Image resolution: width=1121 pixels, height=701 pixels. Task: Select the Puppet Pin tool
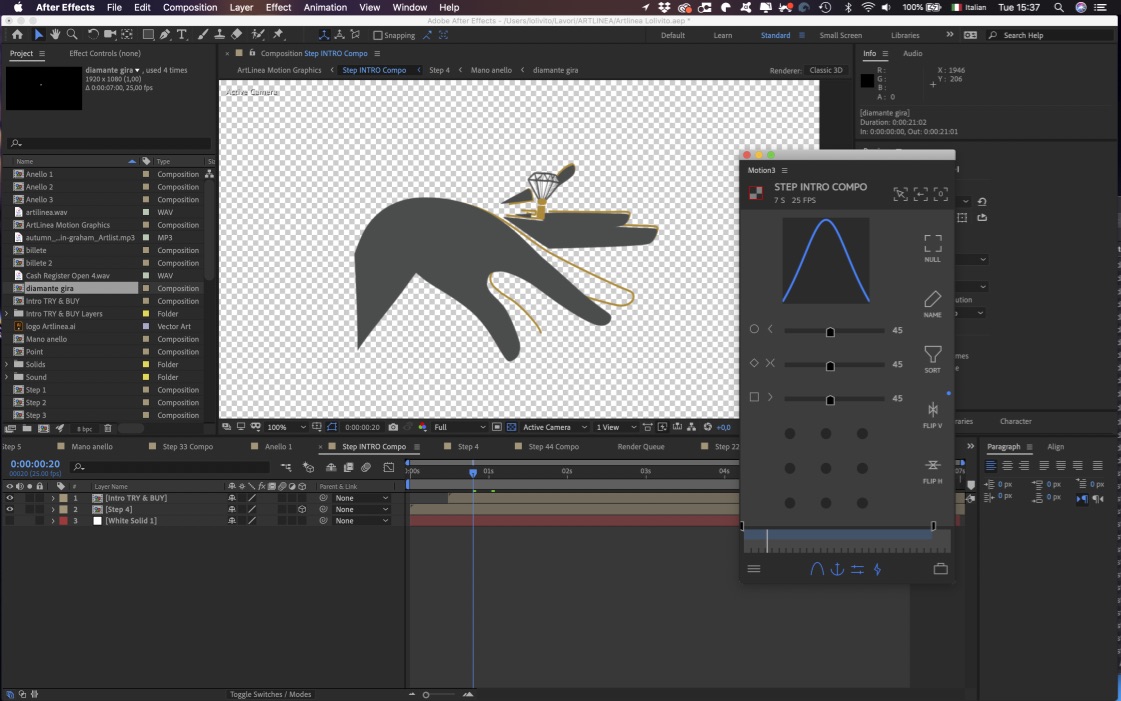click(x=278, y=34)
